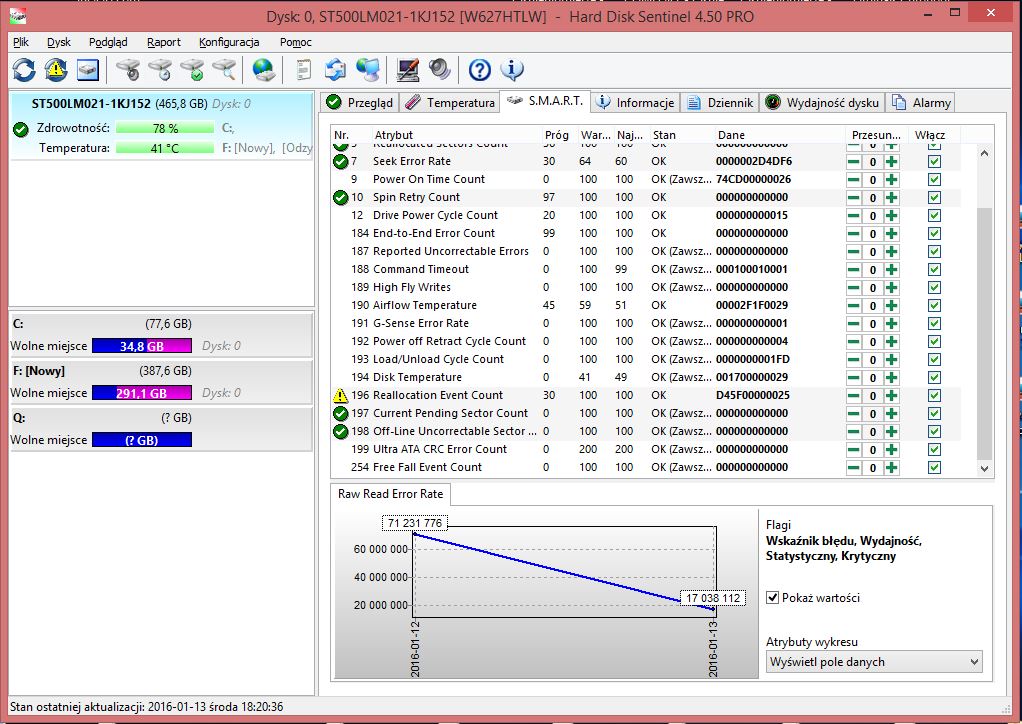Open help with blue question mark icon
Image resolution: width=1022 pixels, height=724 pixels.
click(x=480, y=70)
